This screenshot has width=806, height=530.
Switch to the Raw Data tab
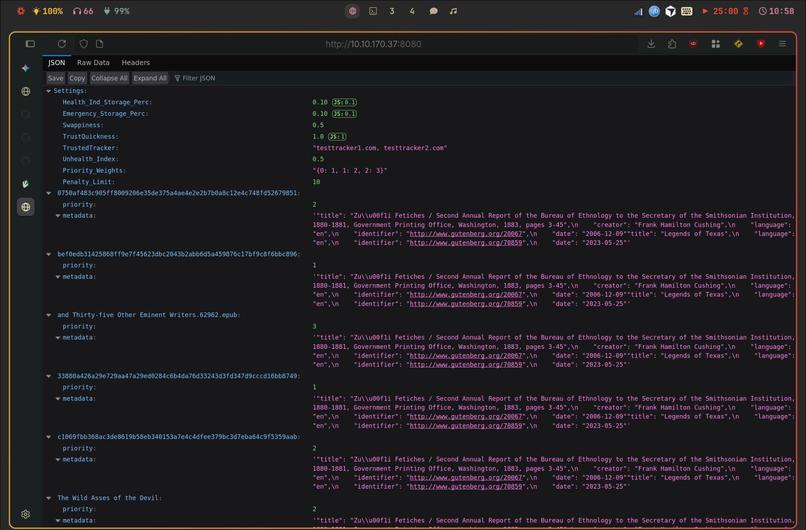point(93,63)
